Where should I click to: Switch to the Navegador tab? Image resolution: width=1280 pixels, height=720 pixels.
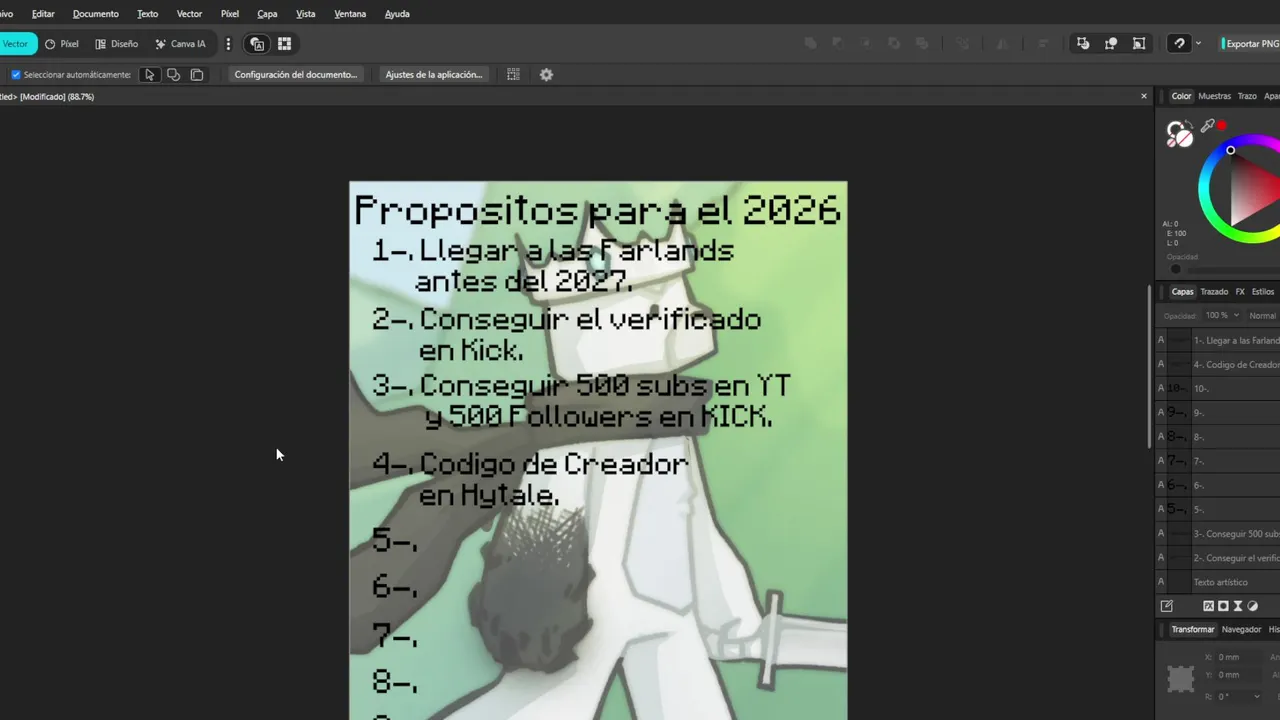click(x=1241, y=630)
